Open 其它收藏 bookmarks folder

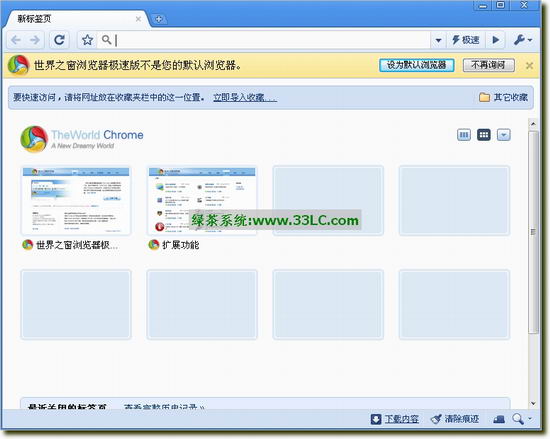click(503, 97)
